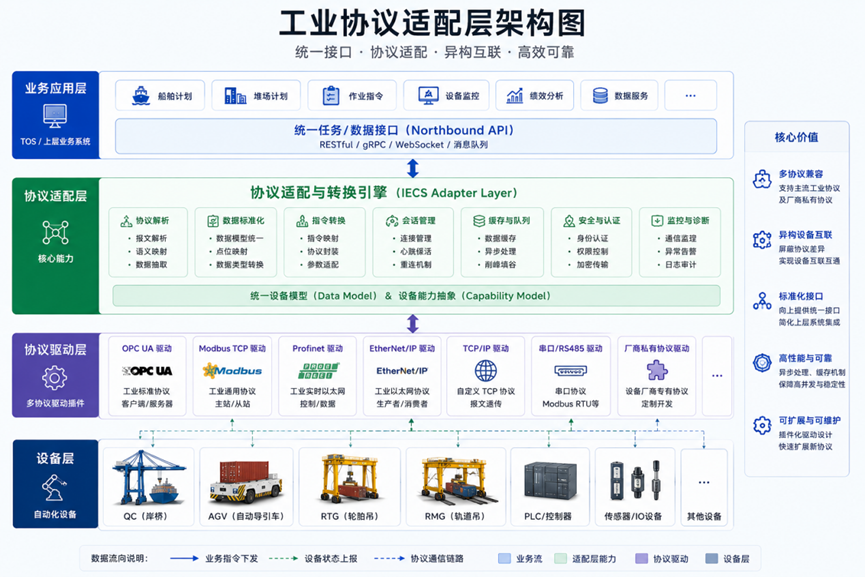Click the Profinet green logo
This screenshot has width=865, height=577.
click(318, 371)
